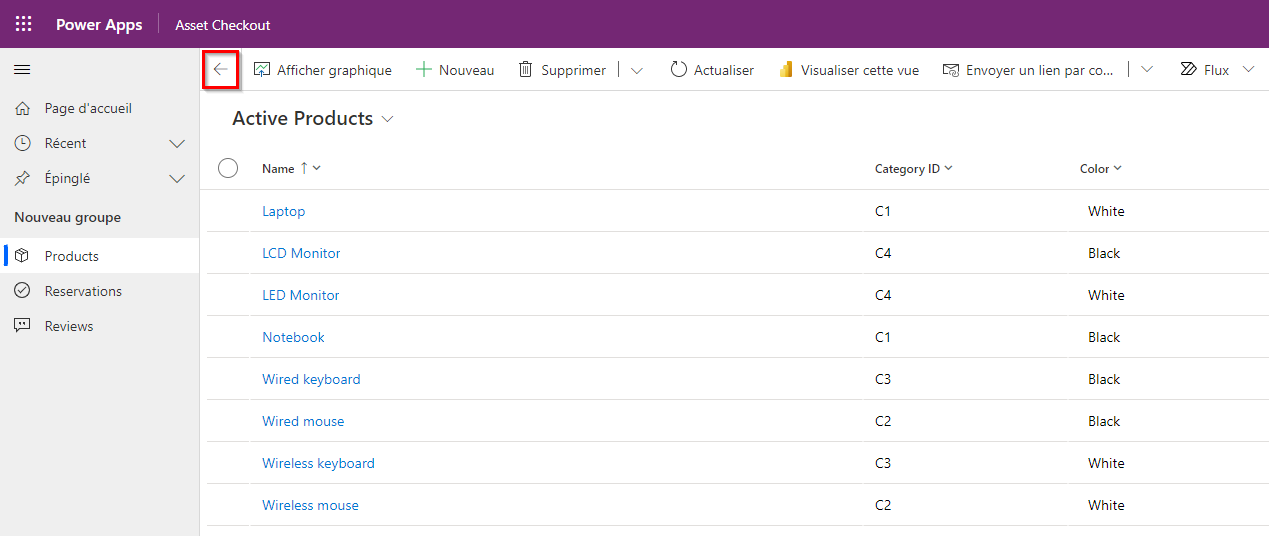This screenshot has width=1269, height=536.
Task: Open the LCD Monitor record
Action: point(301,253)
